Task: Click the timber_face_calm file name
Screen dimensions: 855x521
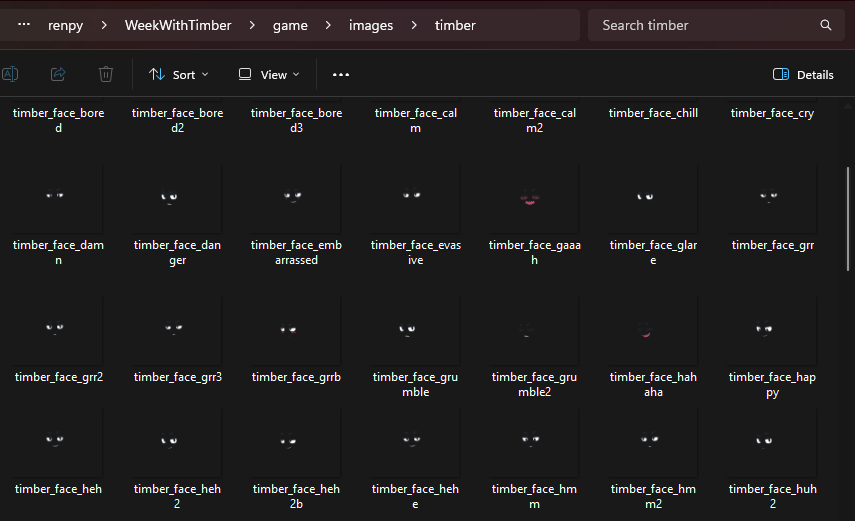Action: (416, 120)
